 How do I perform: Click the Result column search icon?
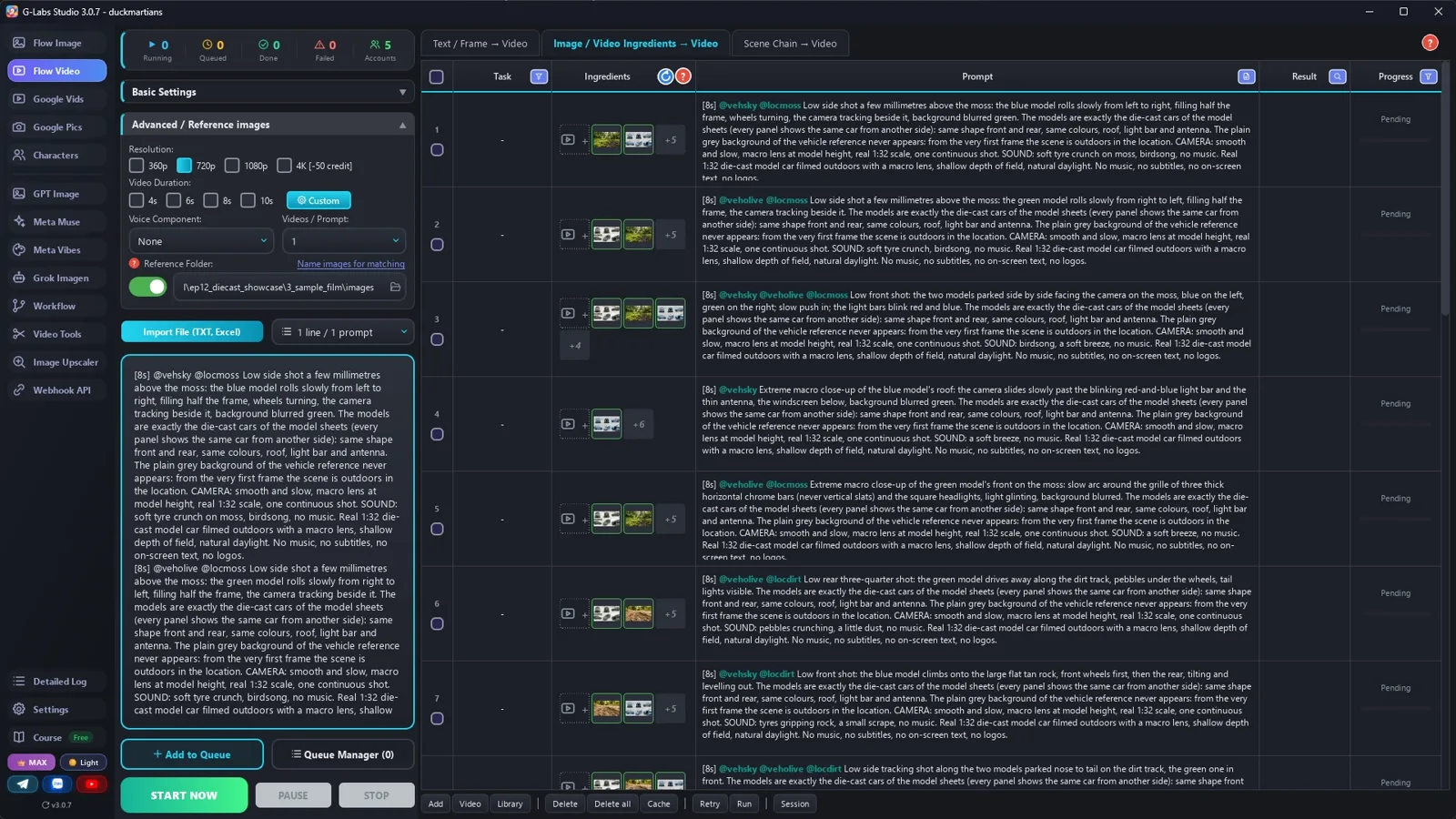(x=1337, y=76)
